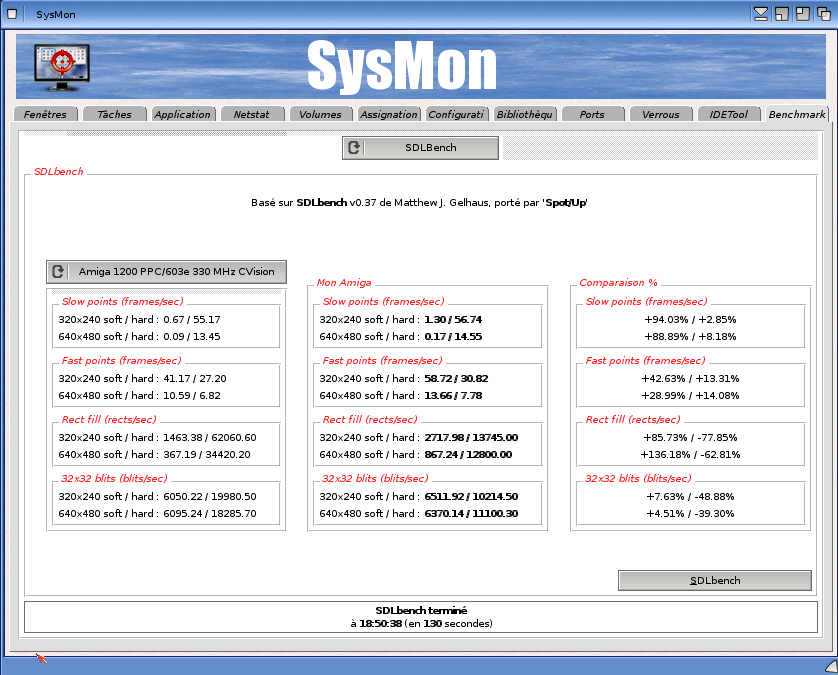Start the SDLbench test button
Viewport: 838px width, 675px height.
[x=715, y=580]
